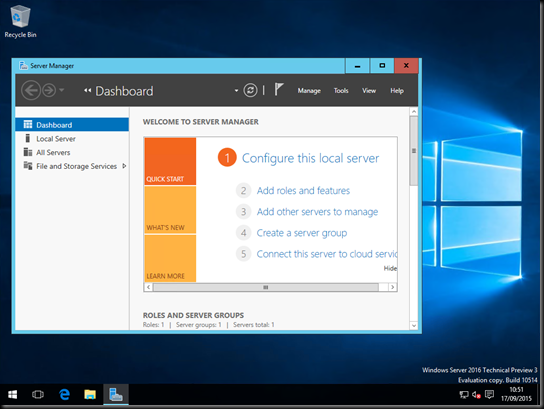Open the Tools menu

pos(341,91)
